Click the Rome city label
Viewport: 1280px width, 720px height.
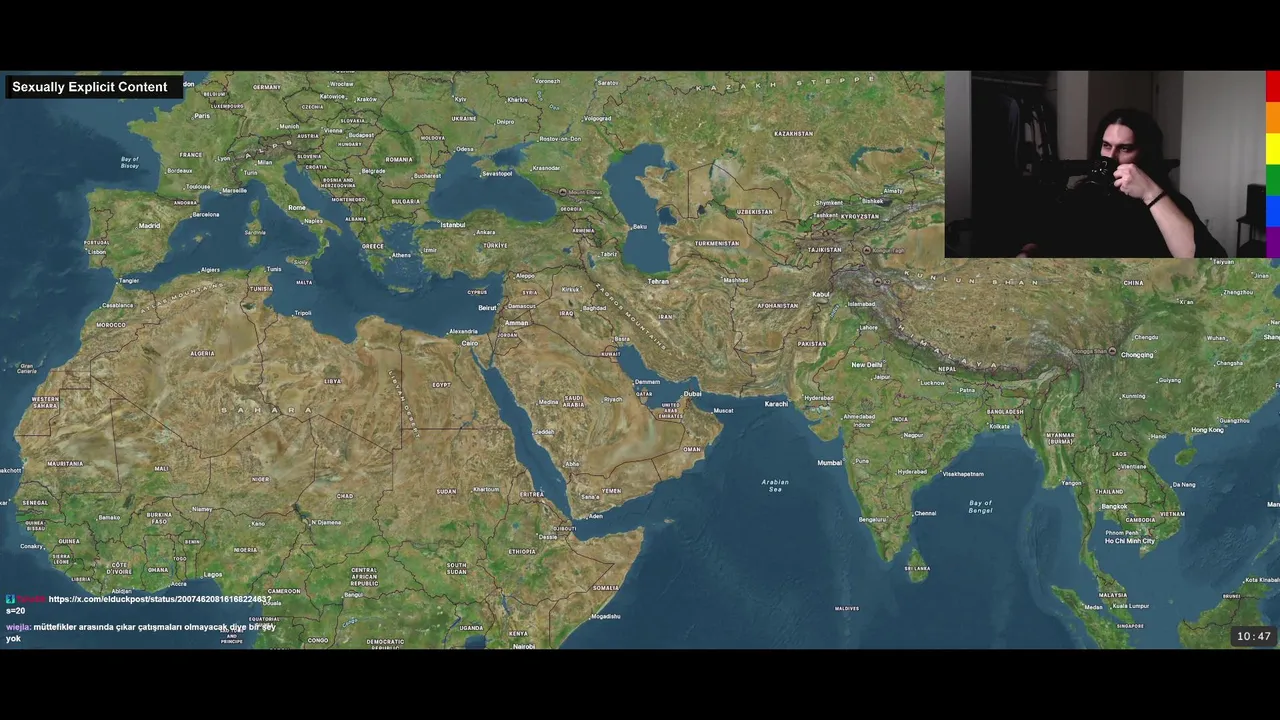pos(297,208)
